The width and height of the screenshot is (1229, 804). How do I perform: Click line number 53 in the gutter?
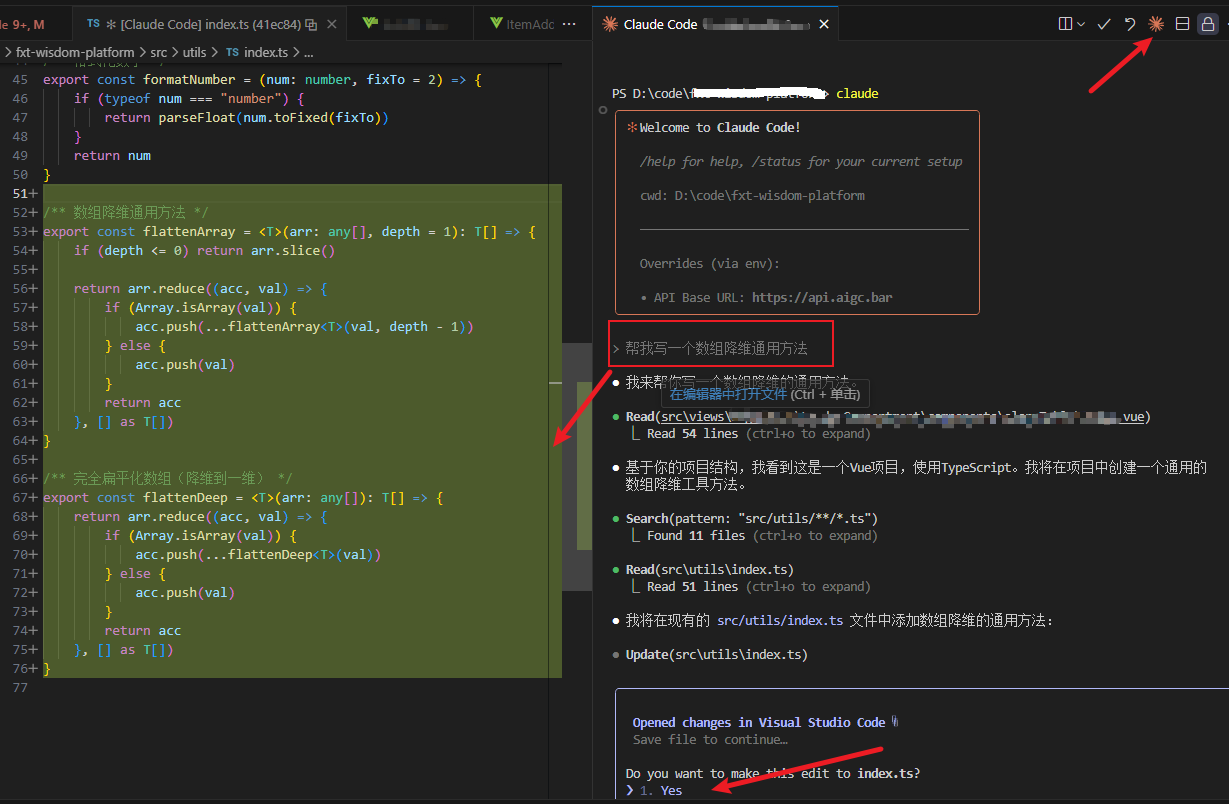21,232
